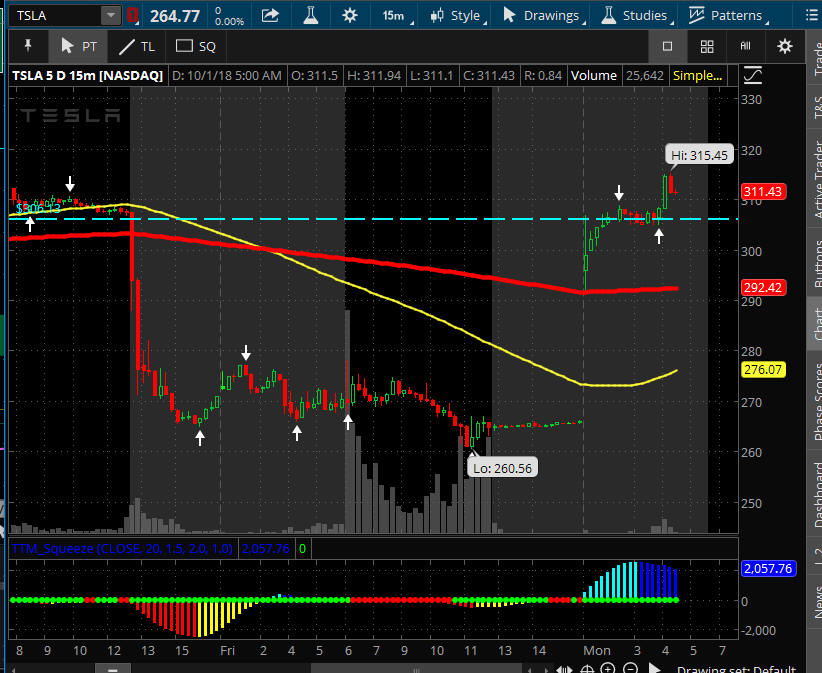The image size is (822, 673).
Task: Click the Drawings button
Action: pyautogui.click(x=541, y=15)
